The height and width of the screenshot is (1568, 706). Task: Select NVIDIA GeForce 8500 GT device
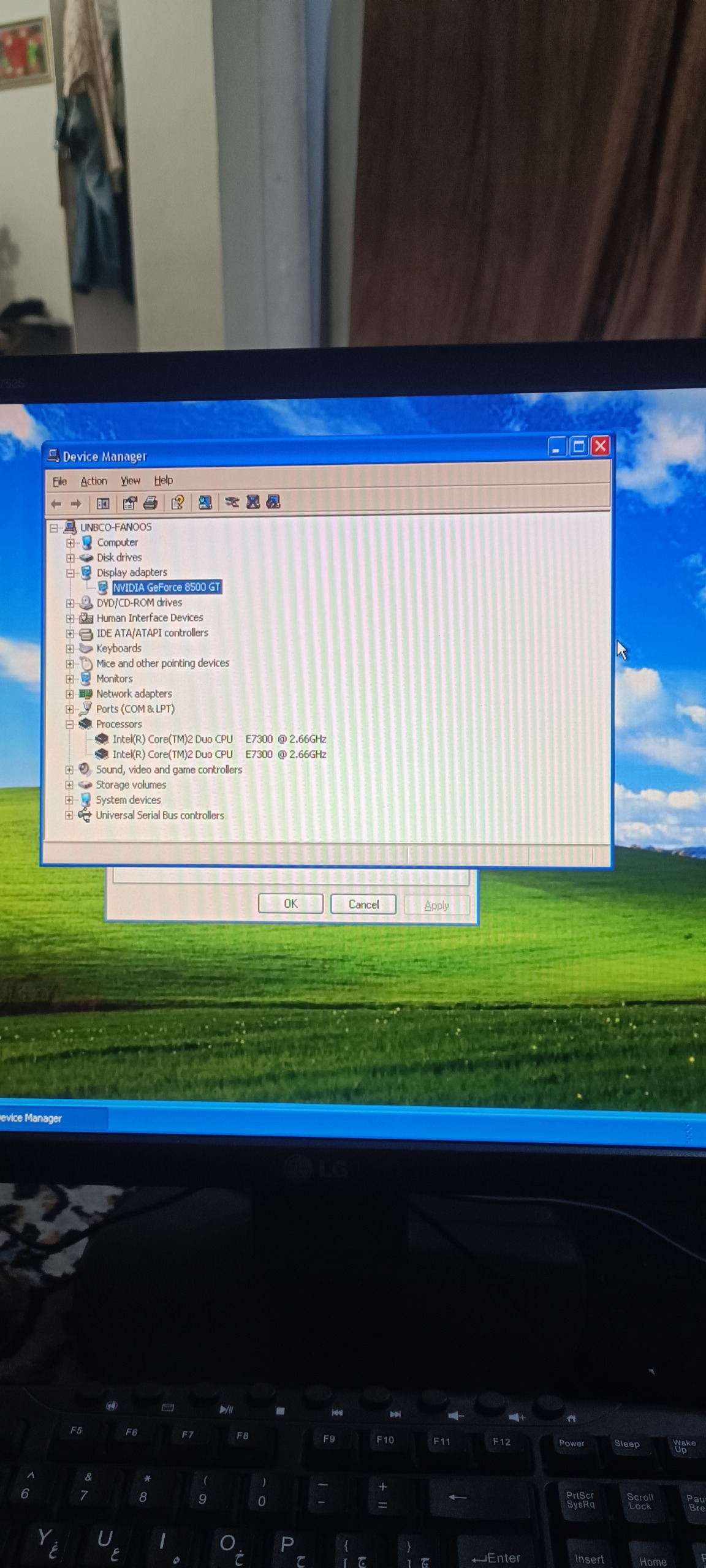click(x=166, y=587)
